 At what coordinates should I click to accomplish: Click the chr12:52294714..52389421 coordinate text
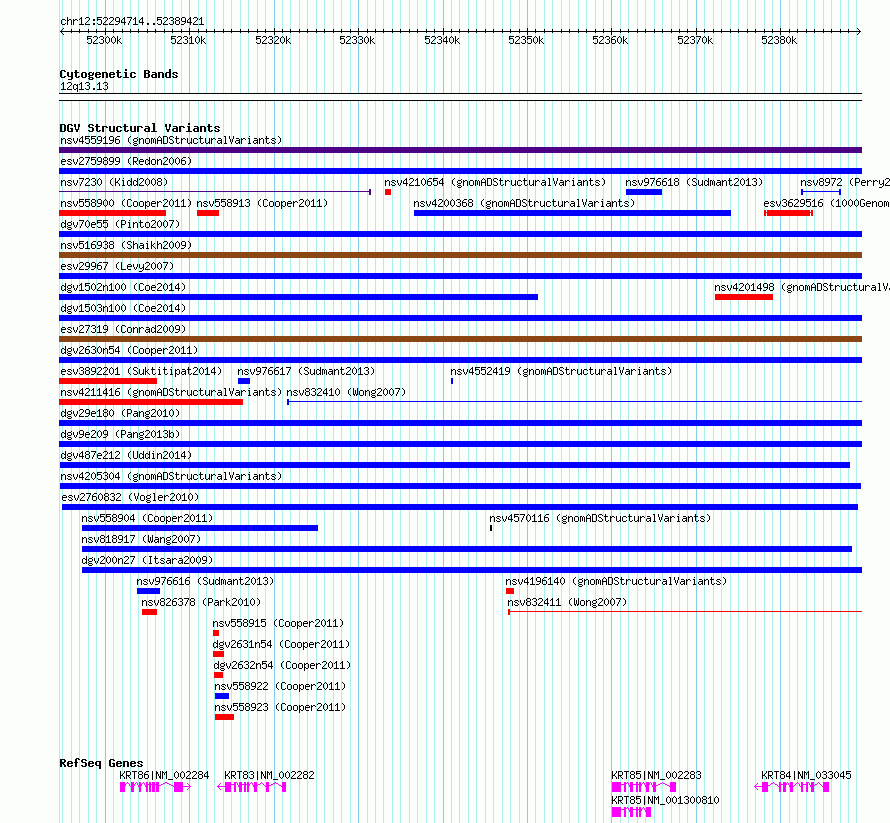click(x=132, y=22)
